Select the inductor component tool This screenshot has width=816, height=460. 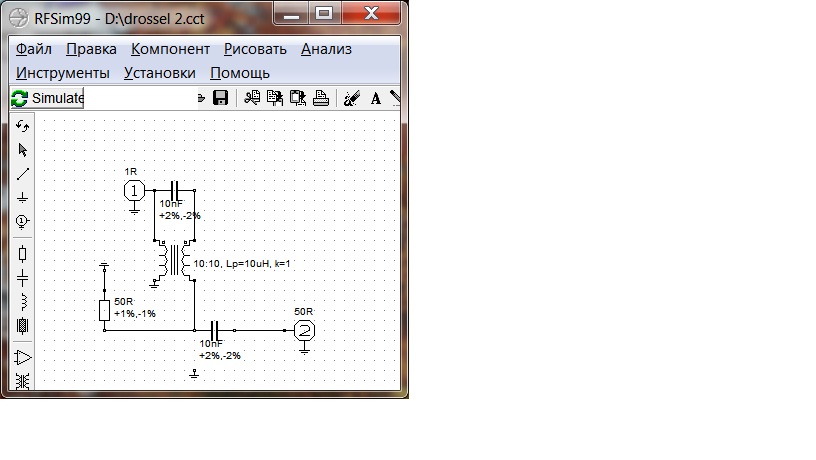click(x=22, y=302)
